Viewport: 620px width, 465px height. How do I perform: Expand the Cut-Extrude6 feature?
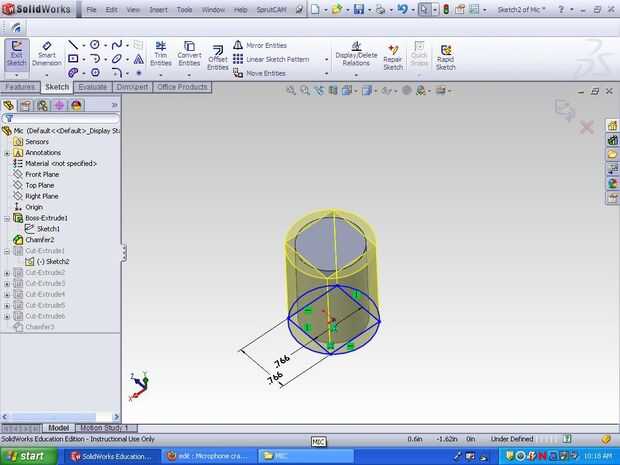(7, 316)
